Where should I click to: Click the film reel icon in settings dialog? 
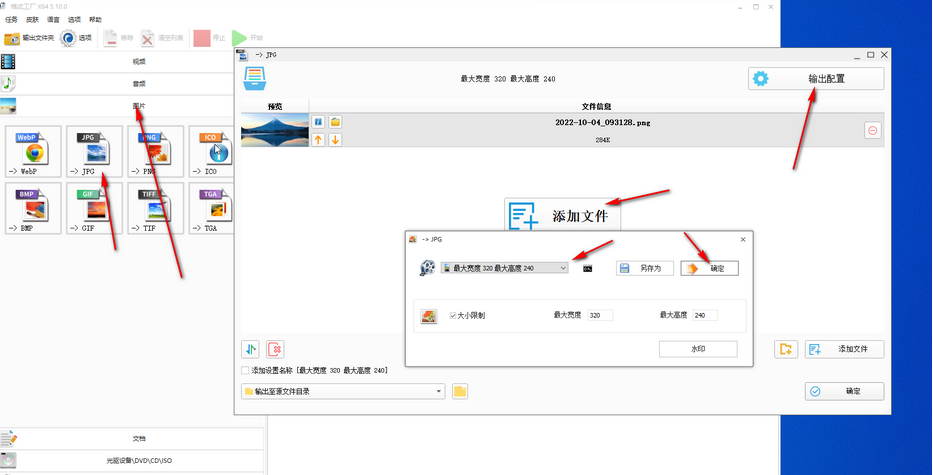click(x=427, y=268)
